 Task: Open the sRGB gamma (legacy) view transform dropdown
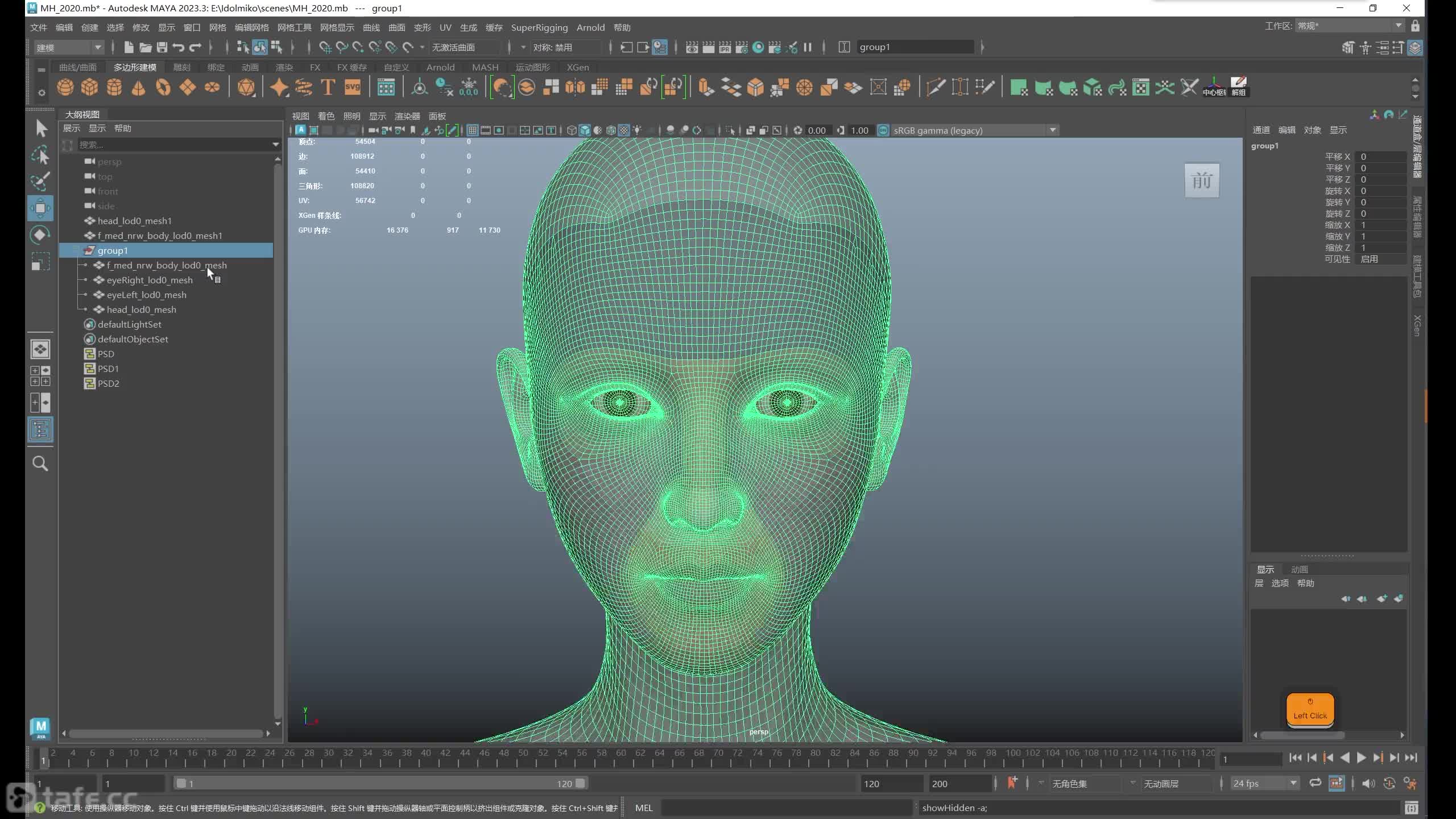pyautogui.click(x=974, y=130)
